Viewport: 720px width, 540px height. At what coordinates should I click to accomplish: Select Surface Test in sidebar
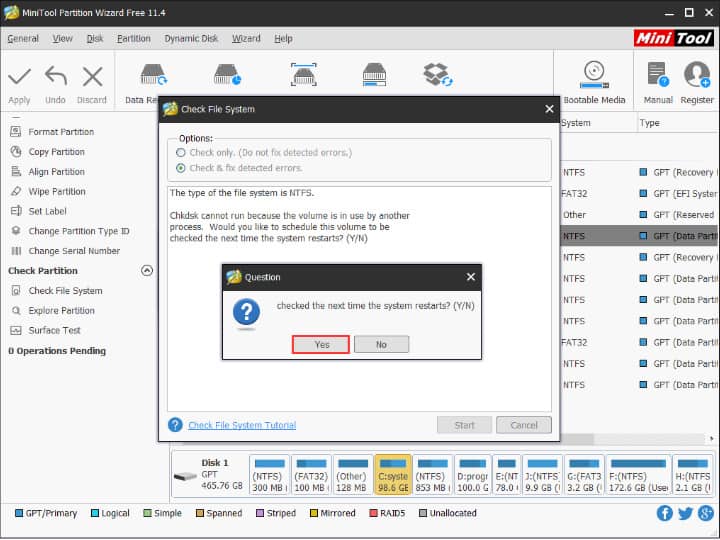[x=54, y=330]
